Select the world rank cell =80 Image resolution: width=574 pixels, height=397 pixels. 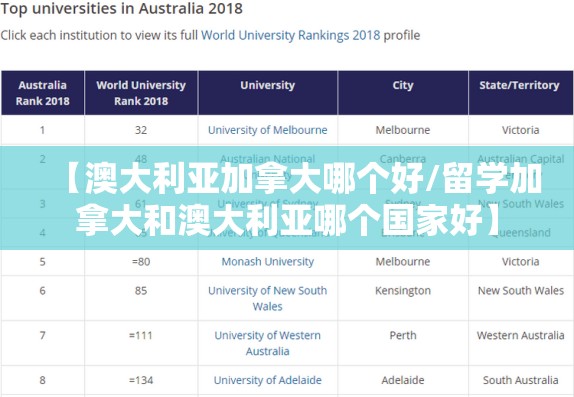(141, 261)
